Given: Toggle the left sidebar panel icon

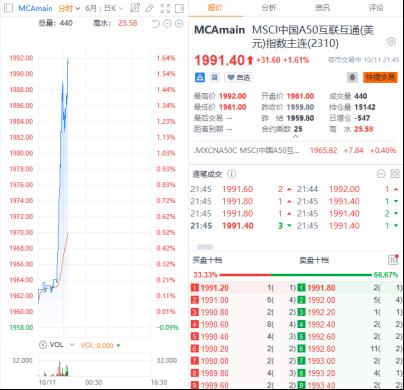Looking at the screenshot, I should pos(8,8).
